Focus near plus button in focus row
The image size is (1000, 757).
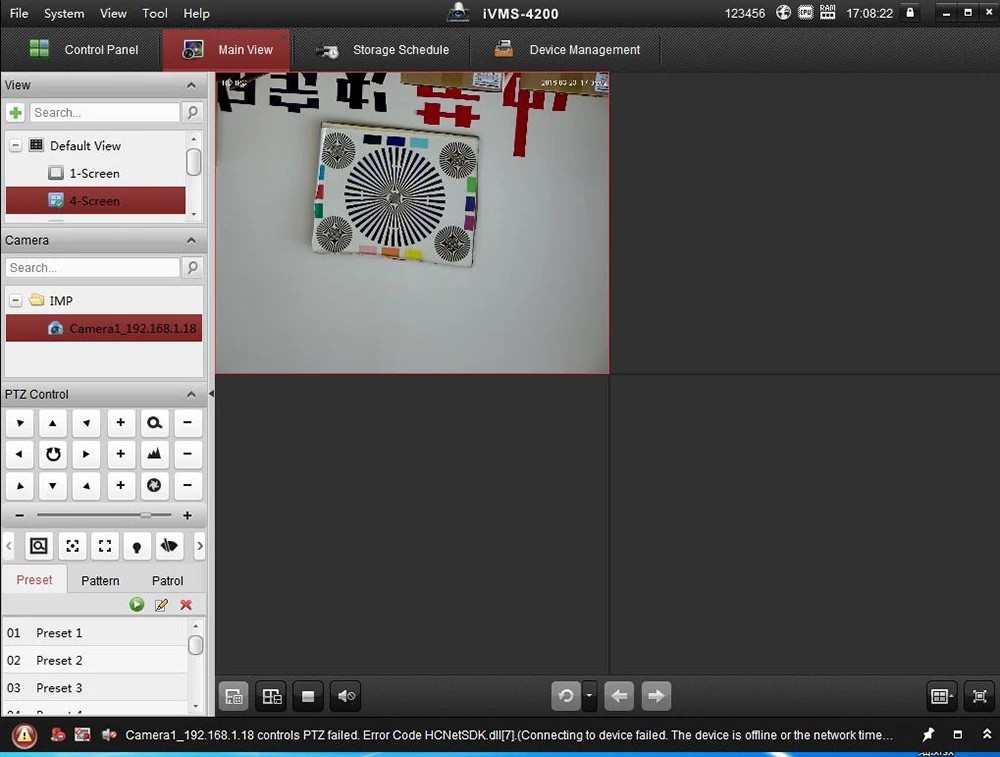[x=121, y=454]
